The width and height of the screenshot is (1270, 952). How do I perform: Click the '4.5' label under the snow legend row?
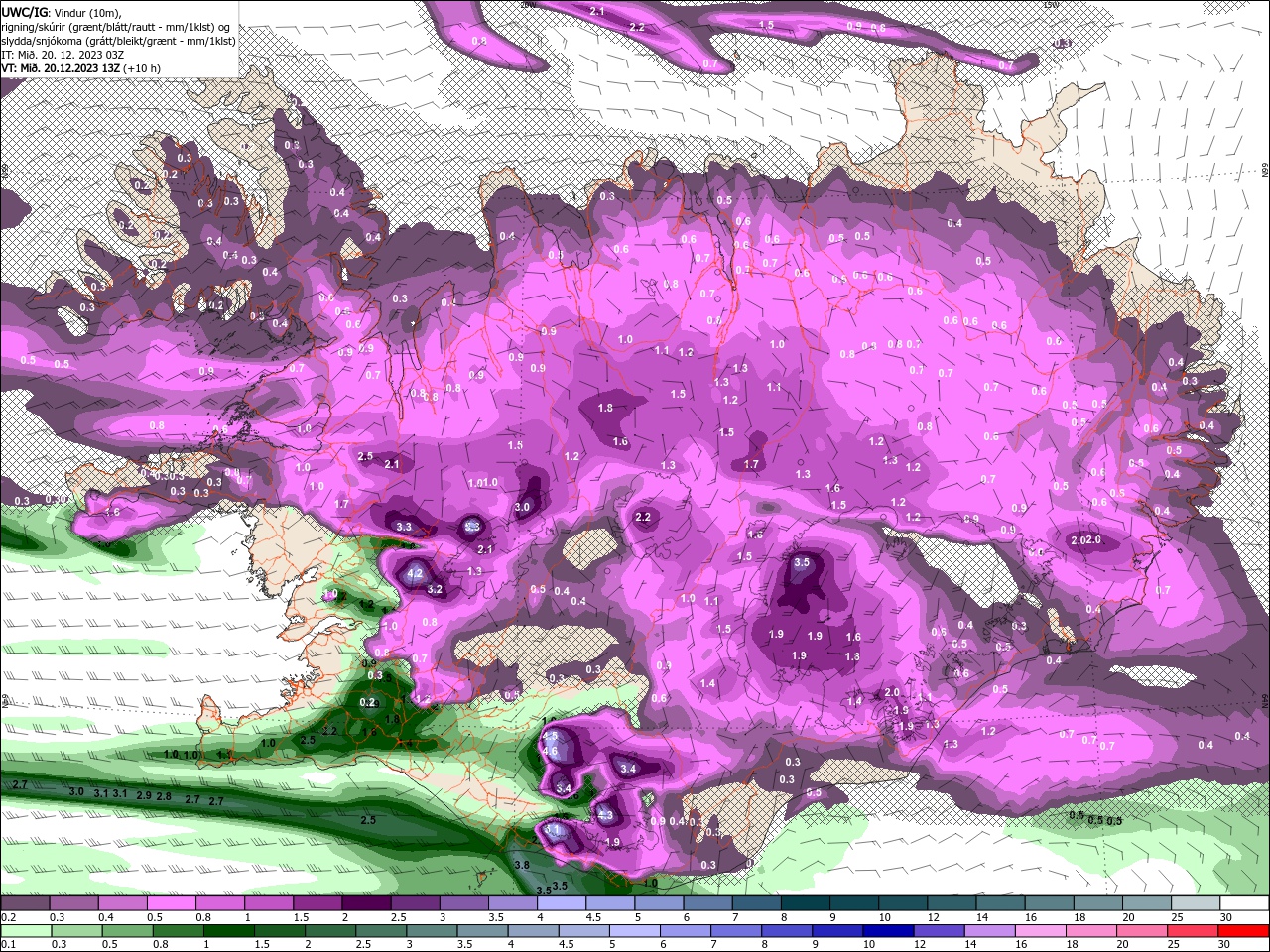(594, 917)
